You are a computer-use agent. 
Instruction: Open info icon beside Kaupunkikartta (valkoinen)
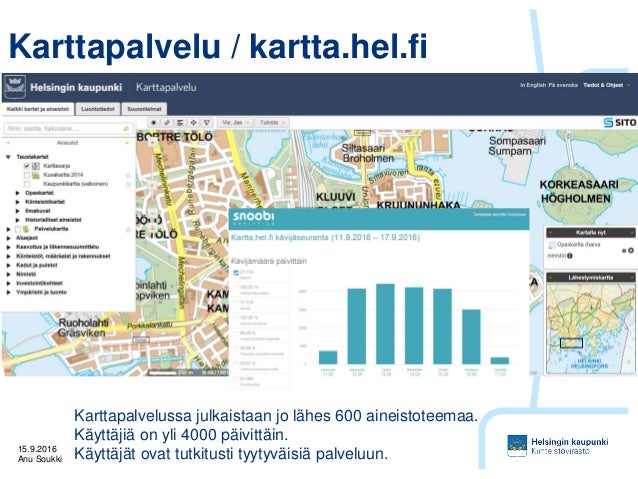tap(128, 184)
